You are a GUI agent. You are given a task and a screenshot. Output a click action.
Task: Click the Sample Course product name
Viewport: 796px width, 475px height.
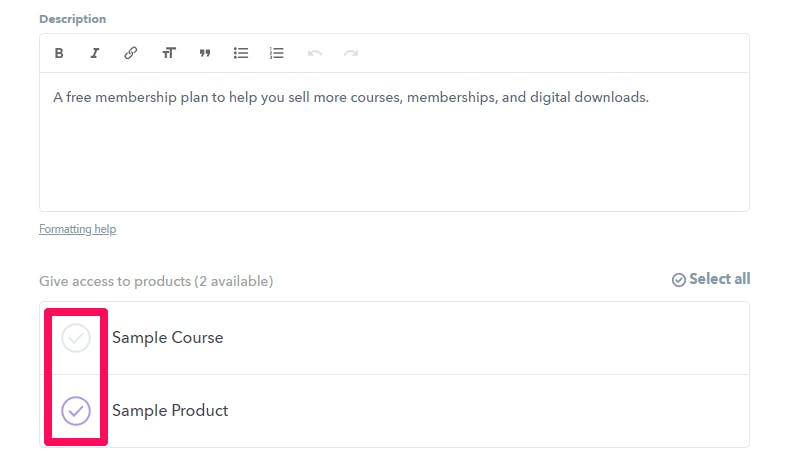(168, 338)
